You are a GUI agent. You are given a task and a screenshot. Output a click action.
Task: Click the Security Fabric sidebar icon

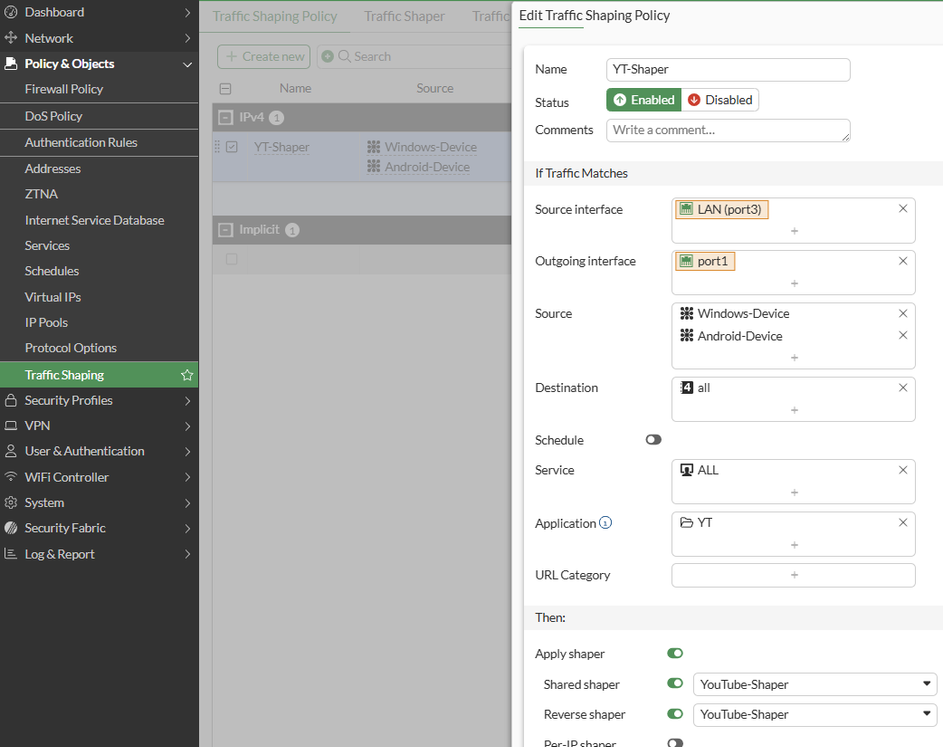click(11, 528)
